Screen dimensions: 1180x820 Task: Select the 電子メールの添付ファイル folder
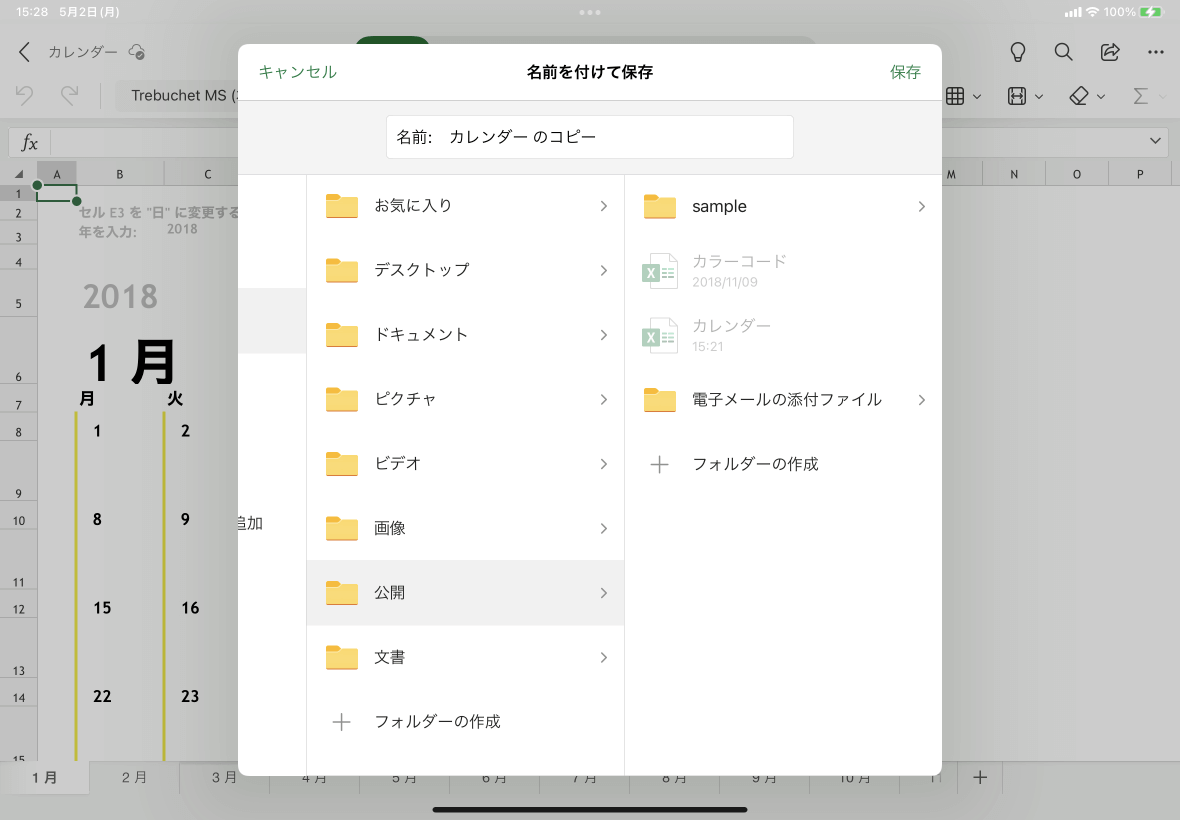(786, 400)
